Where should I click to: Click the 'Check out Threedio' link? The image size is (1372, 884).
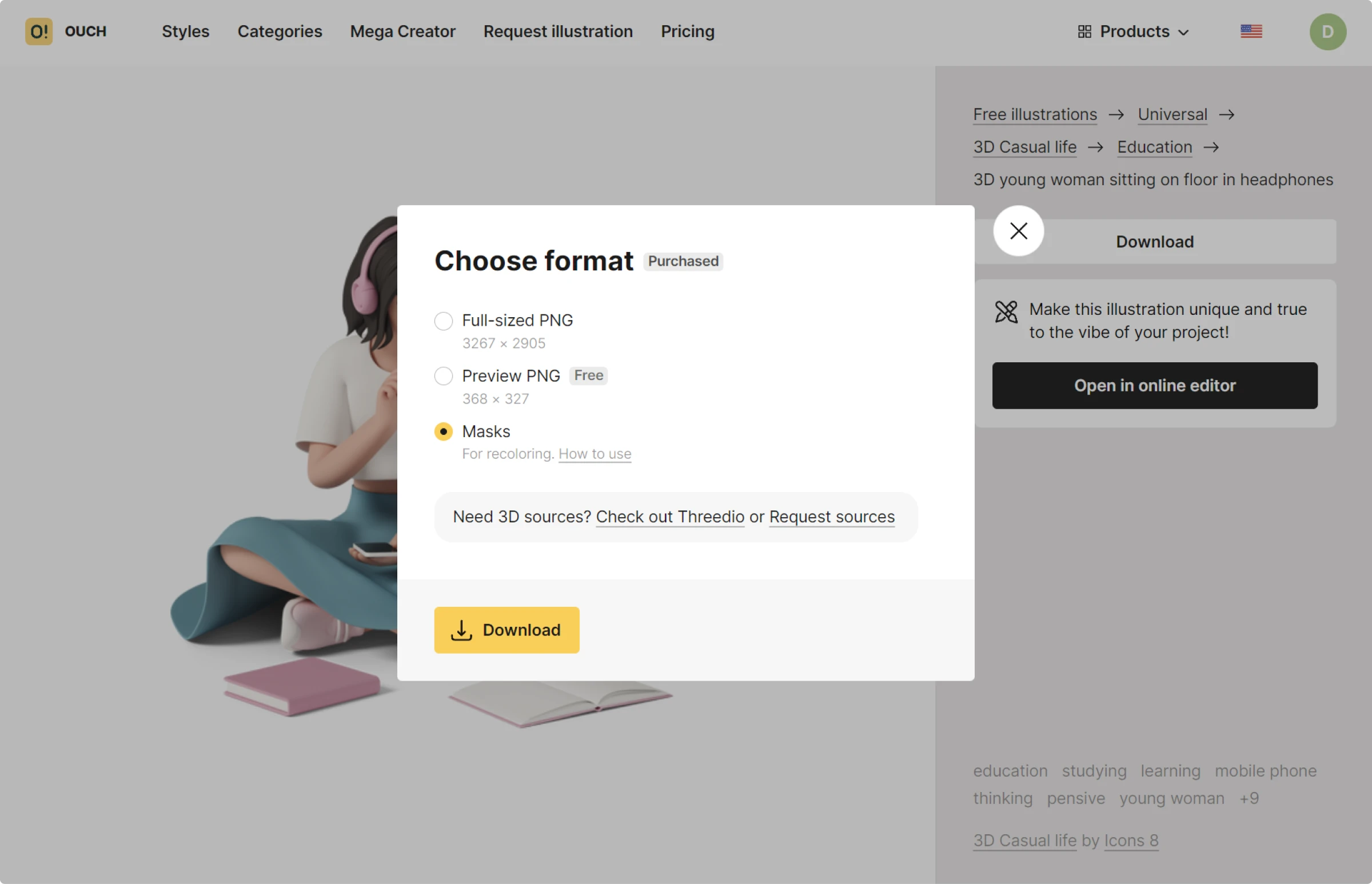[670, 517]
